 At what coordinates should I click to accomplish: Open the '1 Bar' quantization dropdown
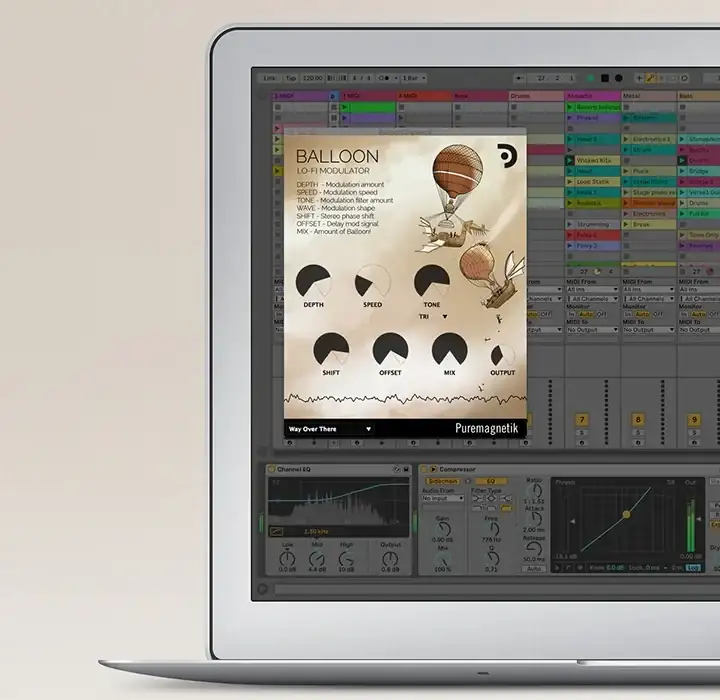[x=413, y=78]
